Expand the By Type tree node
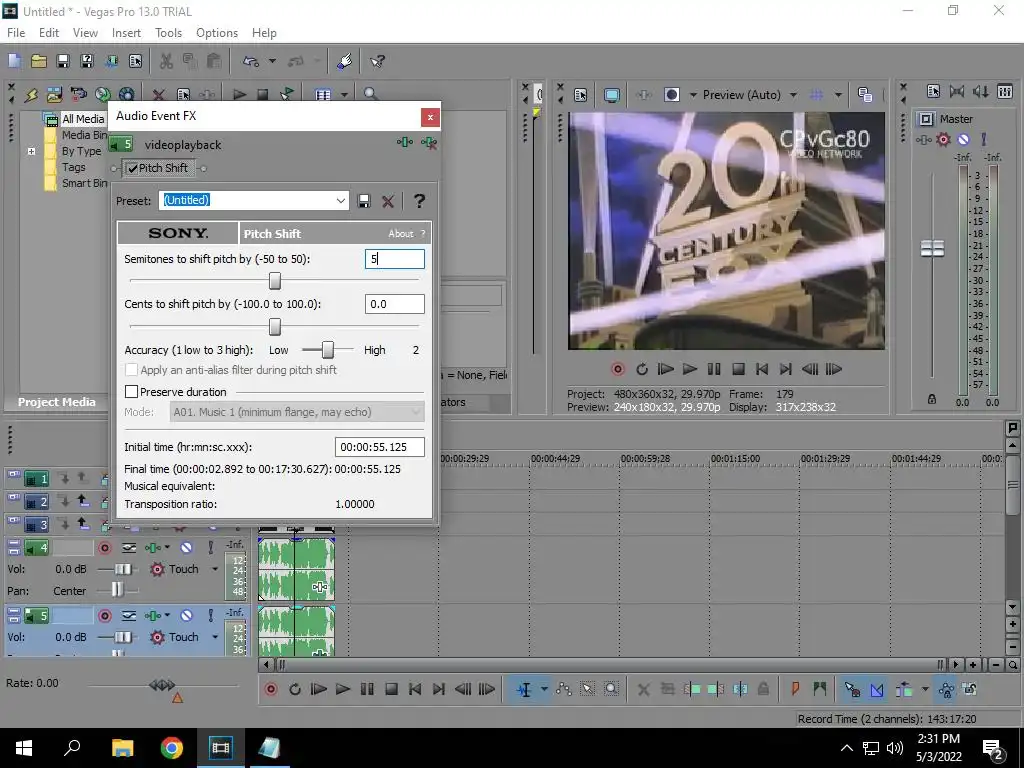This screenshot has width=1024, height=768. pos(31,151)
